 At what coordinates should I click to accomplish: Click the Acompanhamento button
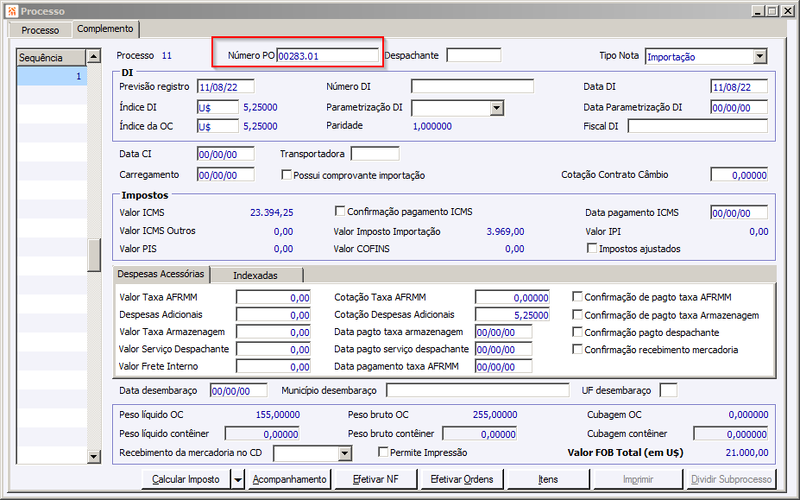tap(289, 480)
